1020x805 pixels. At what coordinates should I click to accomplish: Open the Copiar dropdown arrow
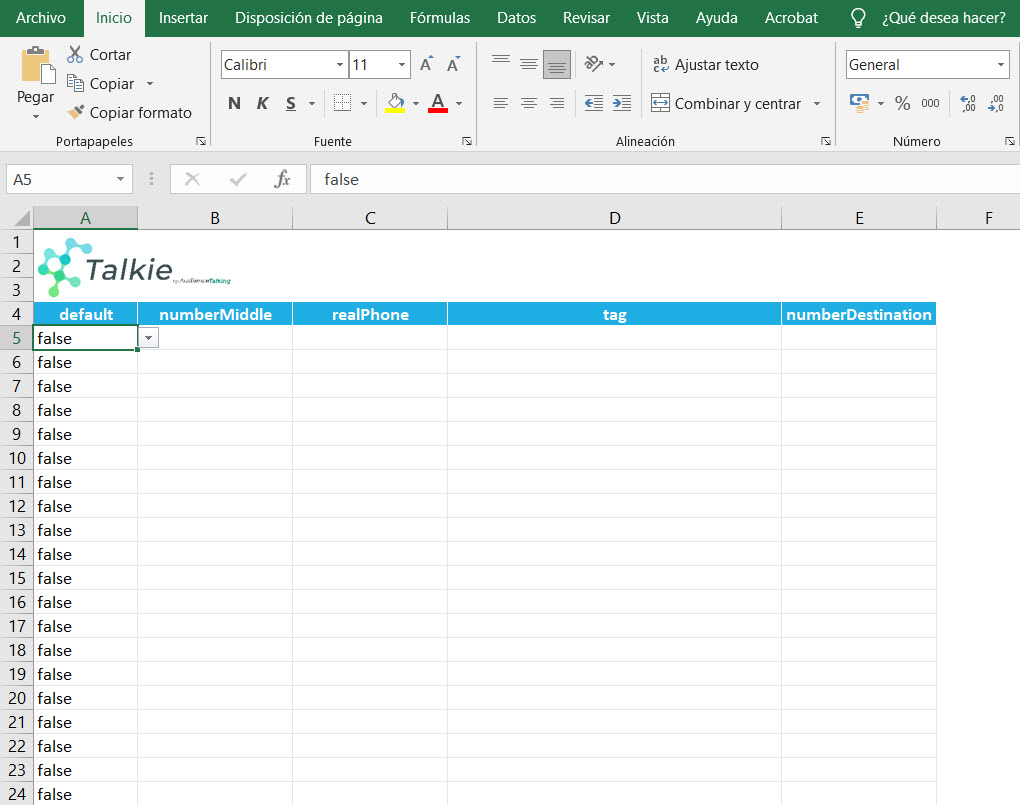coord(150,84)
